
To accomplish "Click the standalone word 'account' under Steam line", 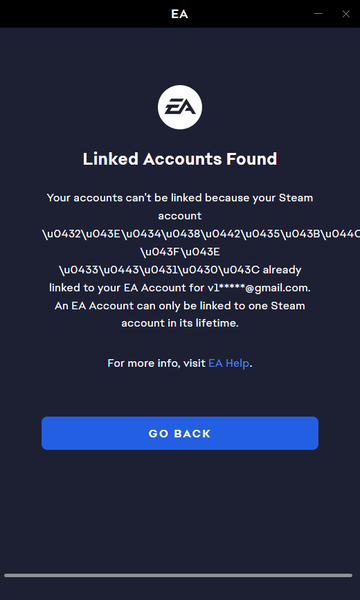I will coord(180,216).
